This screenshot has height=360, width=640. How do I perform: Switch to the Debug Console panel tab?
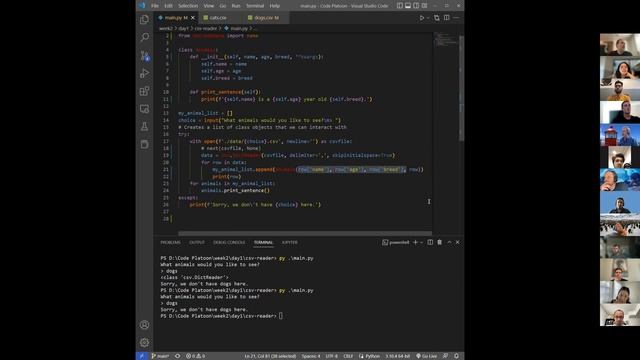point(229,242)
